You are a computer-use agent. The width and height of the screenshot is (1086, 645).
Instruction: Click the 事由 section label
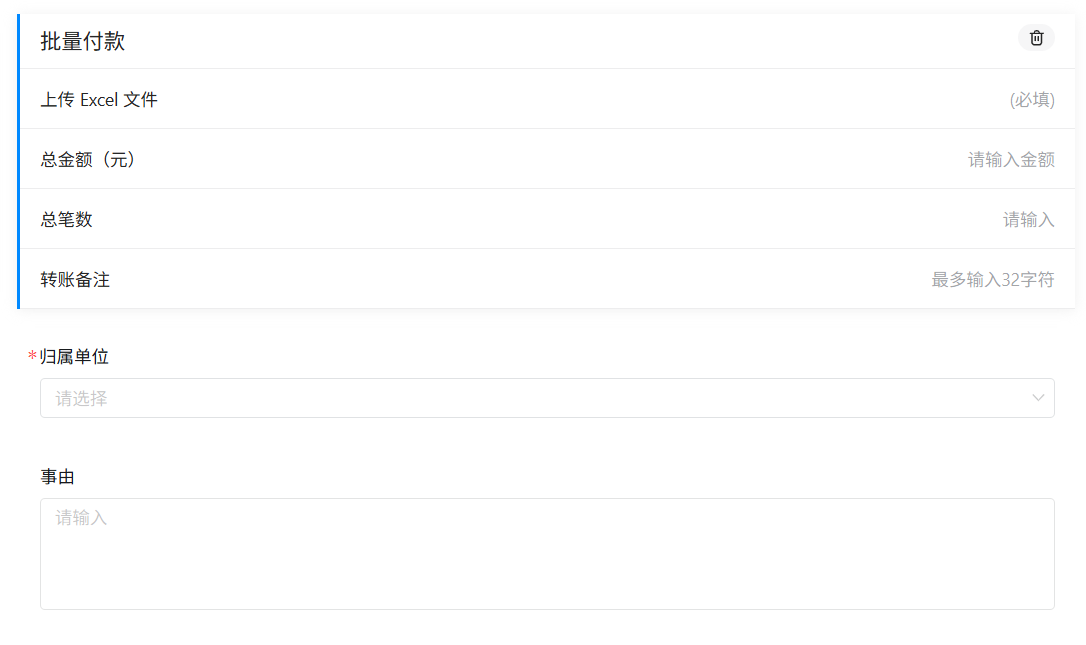(x=57, y=477)
